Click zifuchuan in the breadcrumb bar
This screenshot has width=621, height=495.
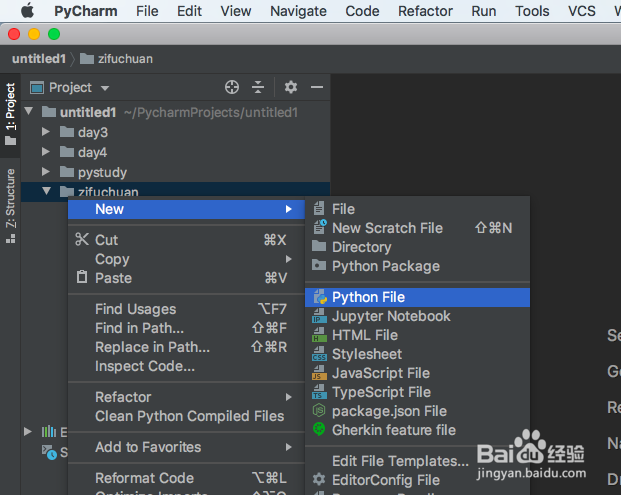point(116,59)
